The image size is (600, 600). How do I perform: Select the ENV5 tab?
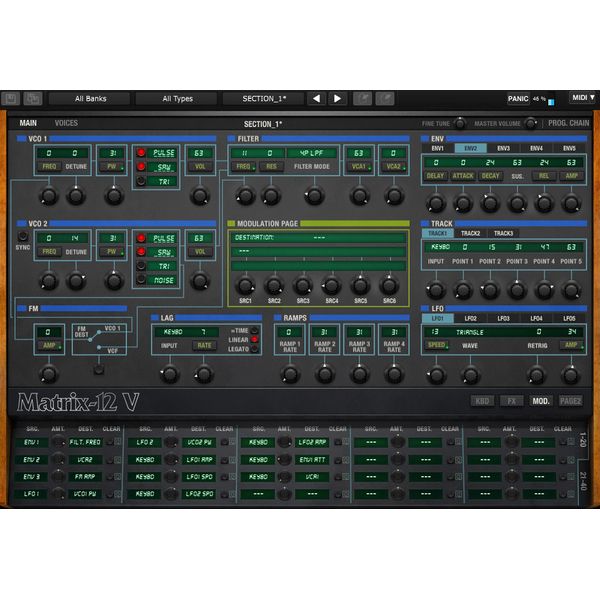coord(569,148)
